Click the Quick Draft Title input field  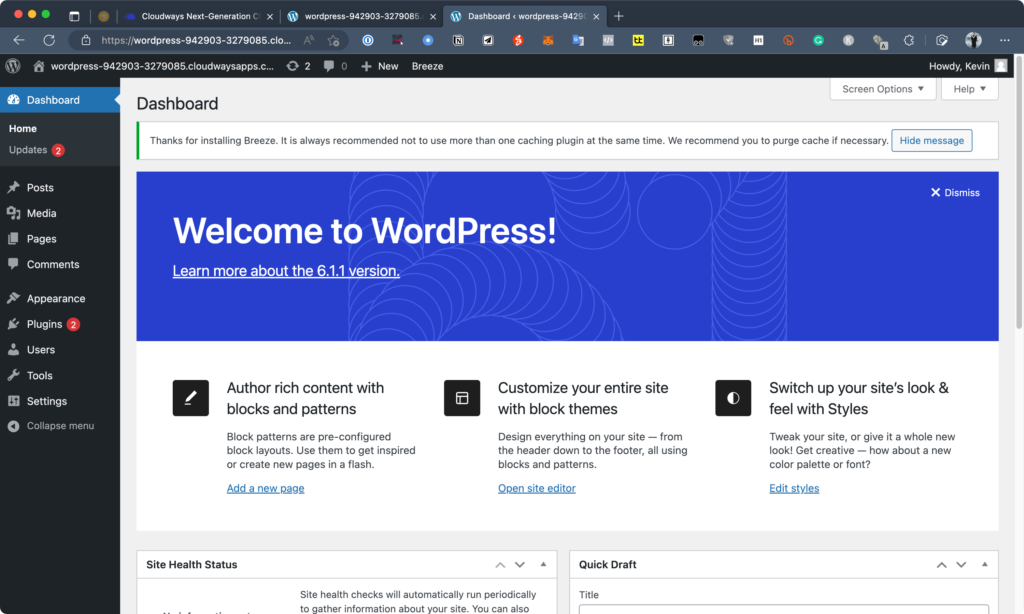[x=784, y=609]
